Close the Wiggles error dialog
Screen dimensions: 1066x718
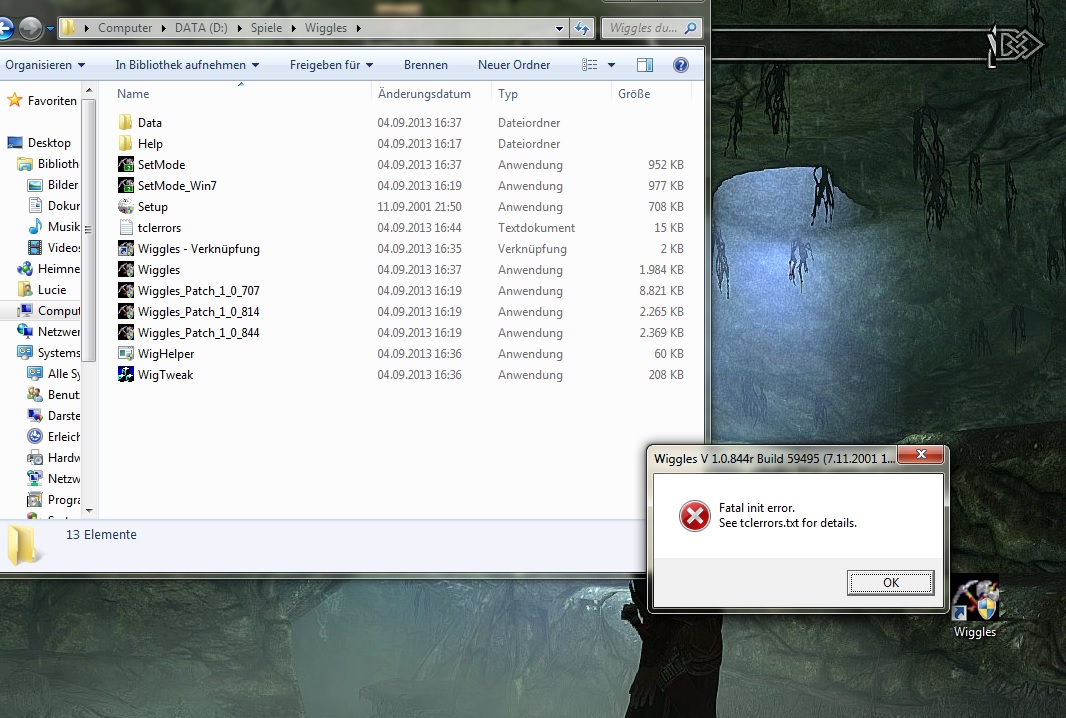click(x=921, y=454)
